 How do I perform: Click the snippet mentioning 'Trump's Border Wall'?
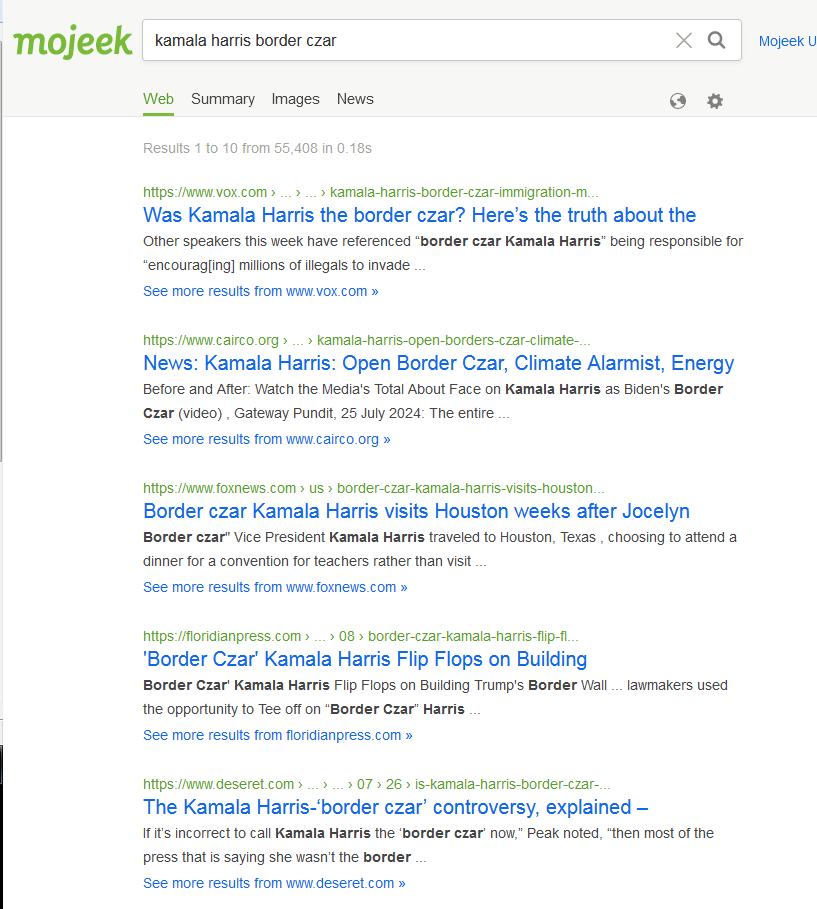pyautogui.click(x=435, y=697)
